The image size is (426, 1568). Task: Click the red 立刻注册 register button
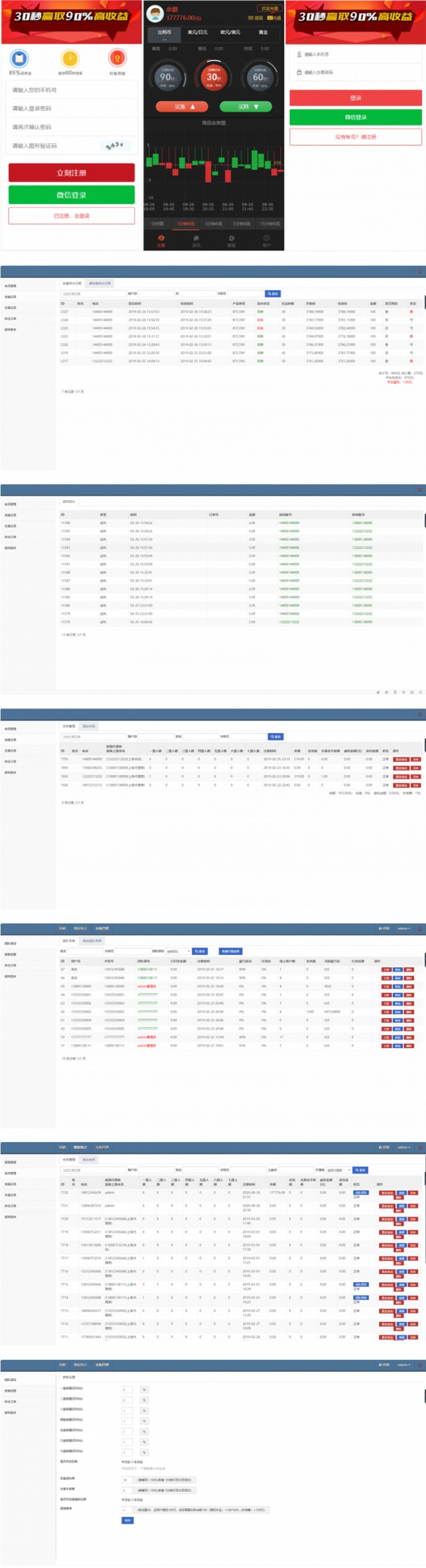click(x=71, y=173)
